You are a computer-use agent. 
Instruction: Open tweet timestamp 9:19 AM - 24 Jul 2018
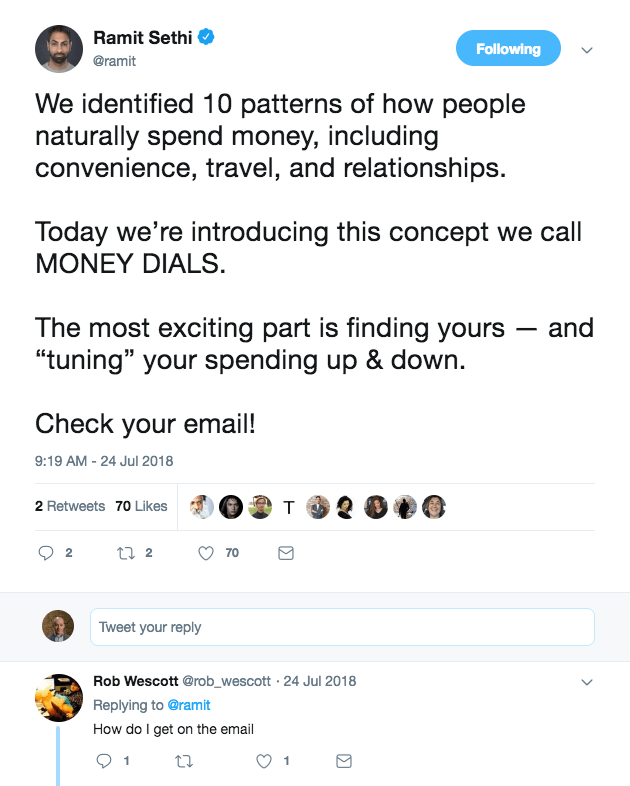pyautogui.click(x=104, y=461)
